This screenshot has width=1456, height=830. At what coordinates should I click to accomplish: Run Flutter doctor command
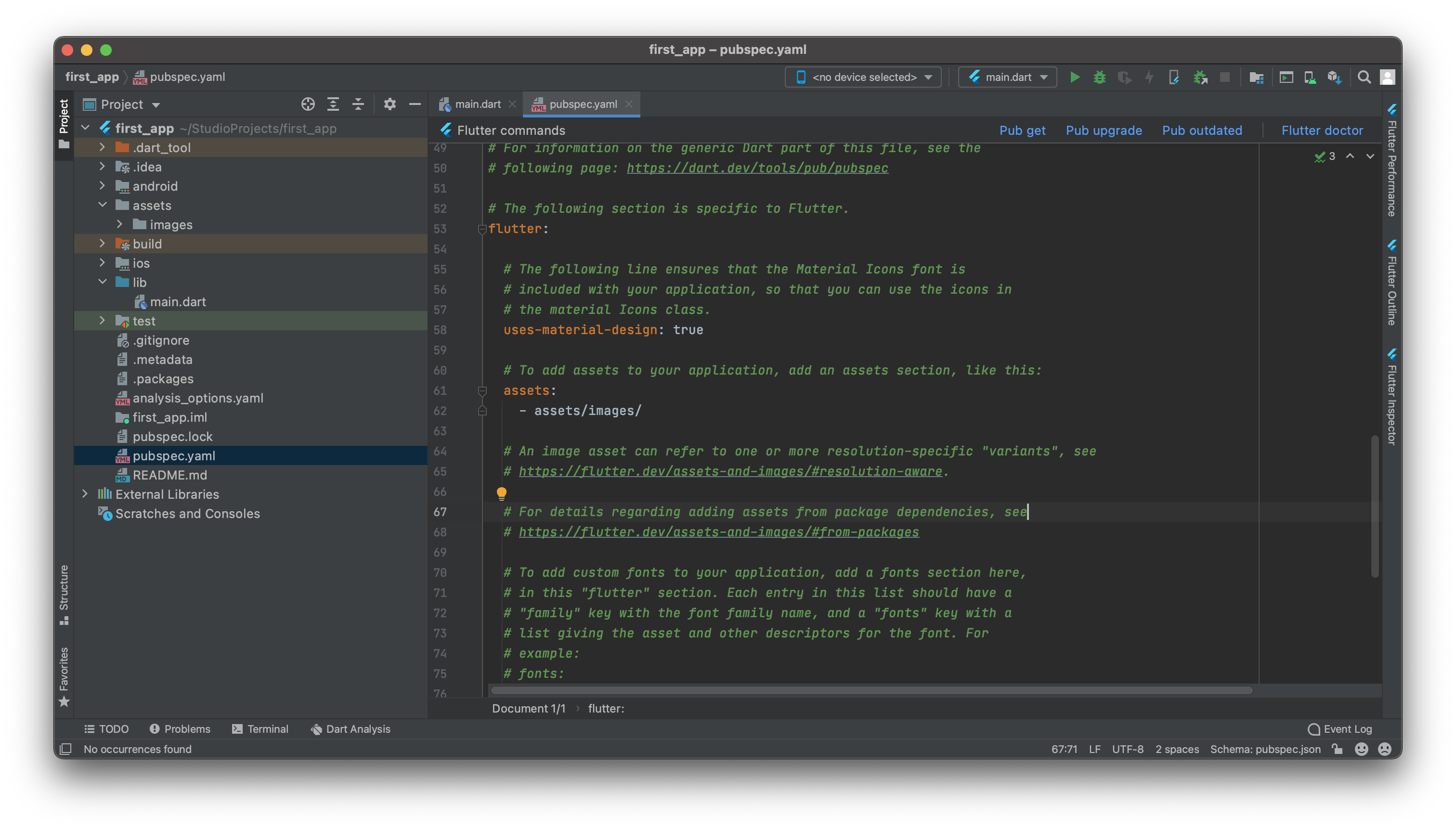tap(1322, 130)
